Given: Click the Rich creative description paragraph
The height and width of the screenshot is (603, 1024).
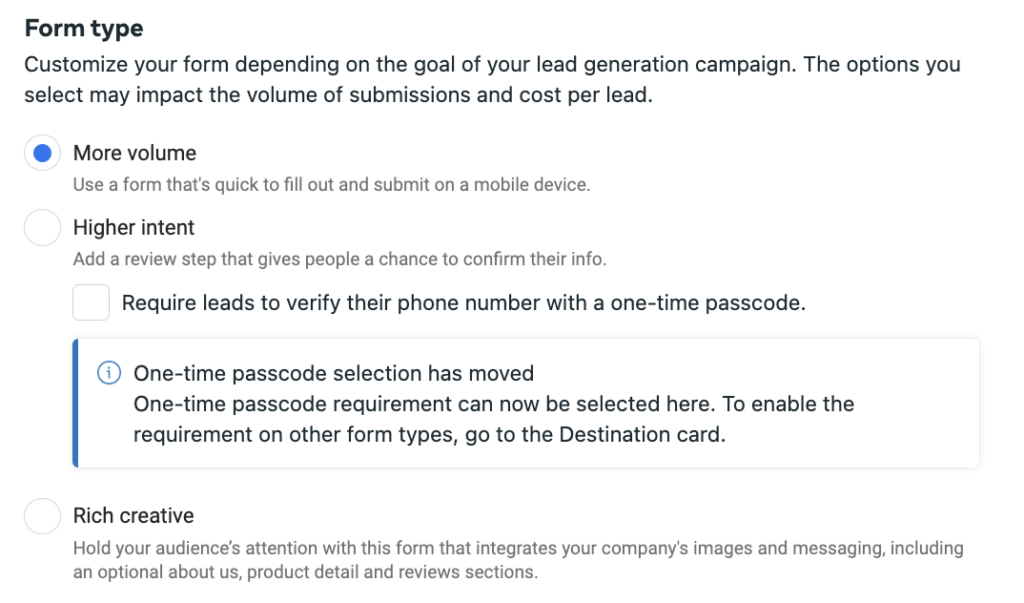Looking at the screenshot, I should pyautogui.click(x=518, y=560).
